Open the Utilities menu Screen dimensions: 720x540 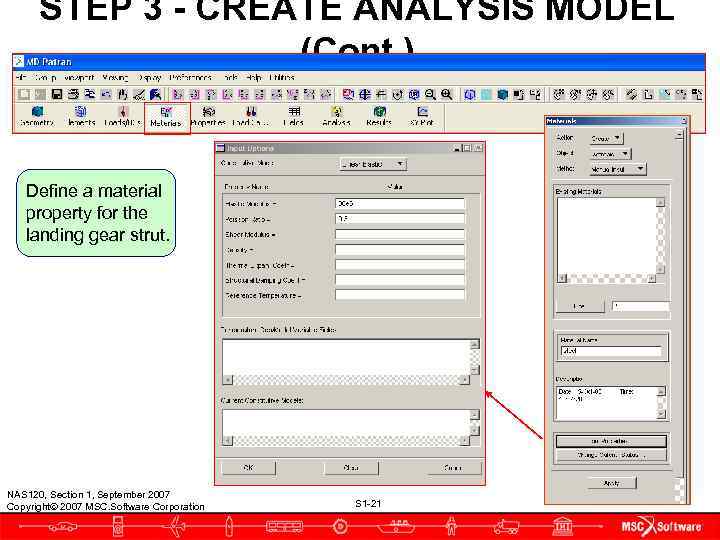pos(282,78)
